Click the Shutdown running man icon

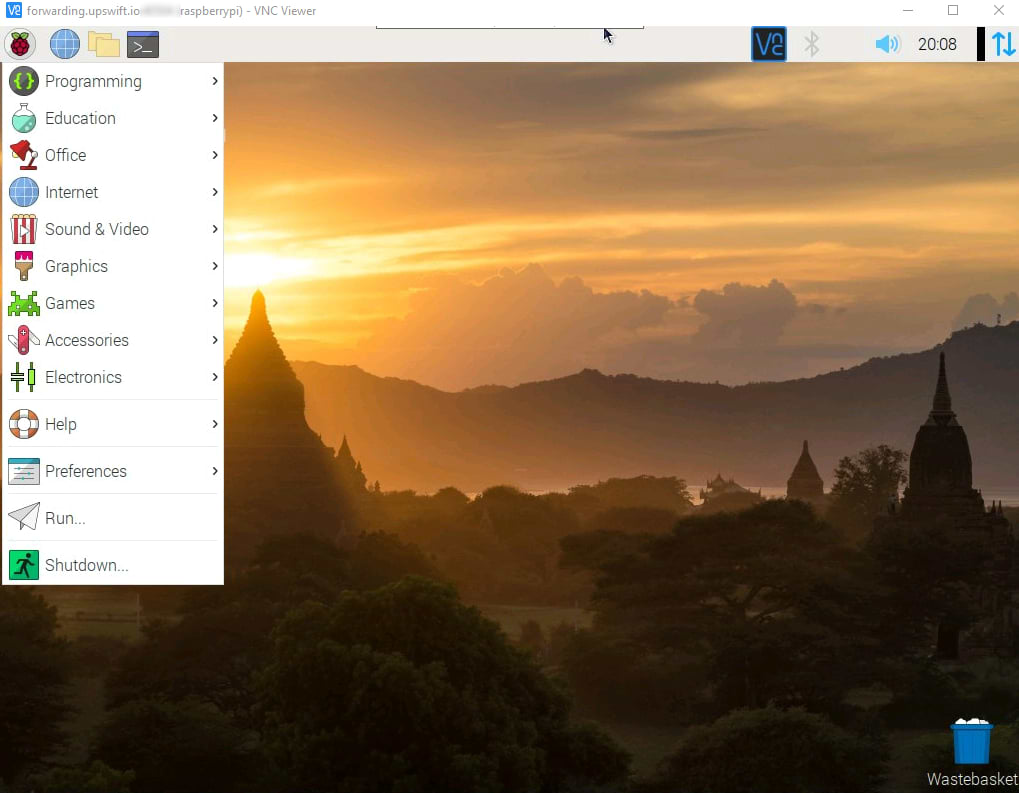point(23,565)
